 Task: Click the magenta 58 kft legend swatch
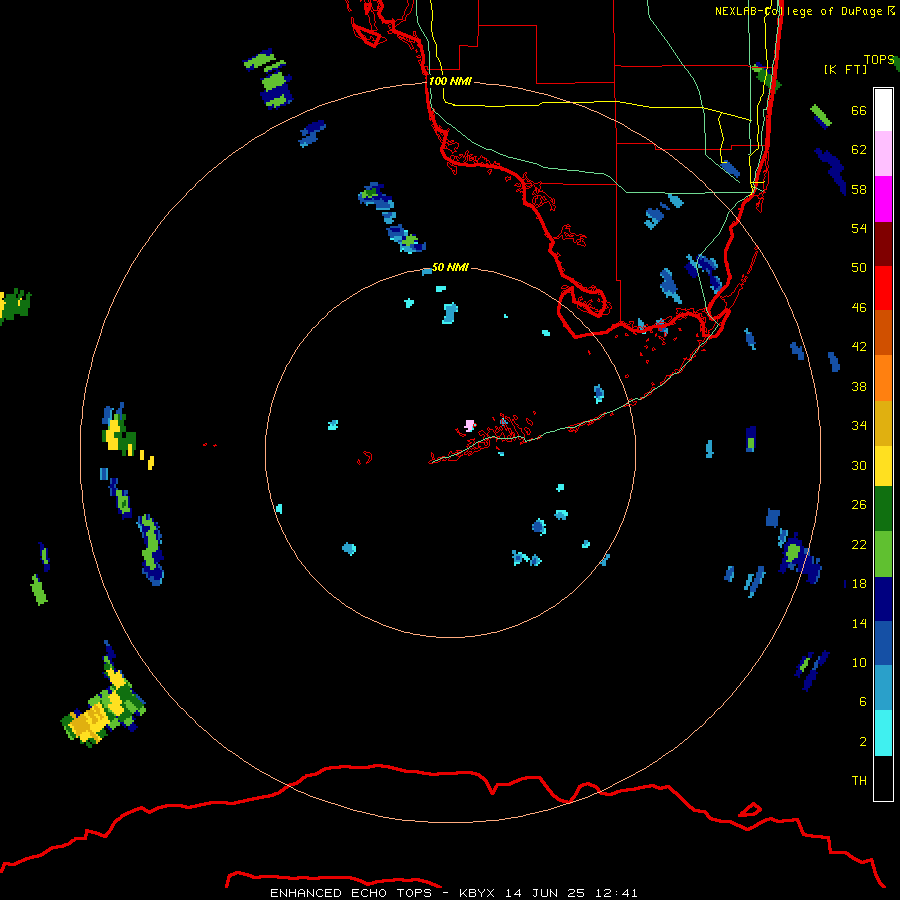pos(883,199)
